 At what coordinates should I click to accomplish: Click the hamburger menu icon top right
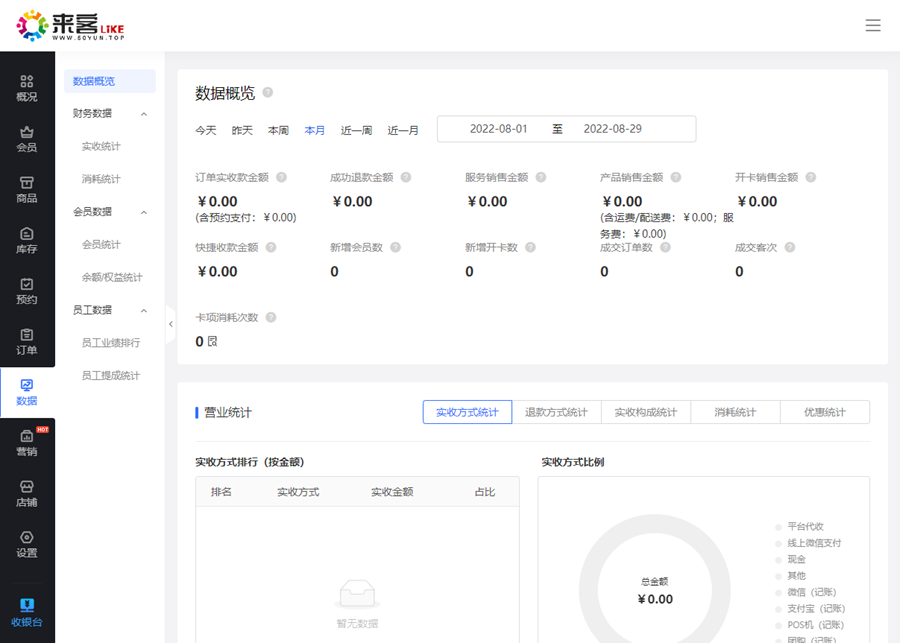(x=873, y=26)
